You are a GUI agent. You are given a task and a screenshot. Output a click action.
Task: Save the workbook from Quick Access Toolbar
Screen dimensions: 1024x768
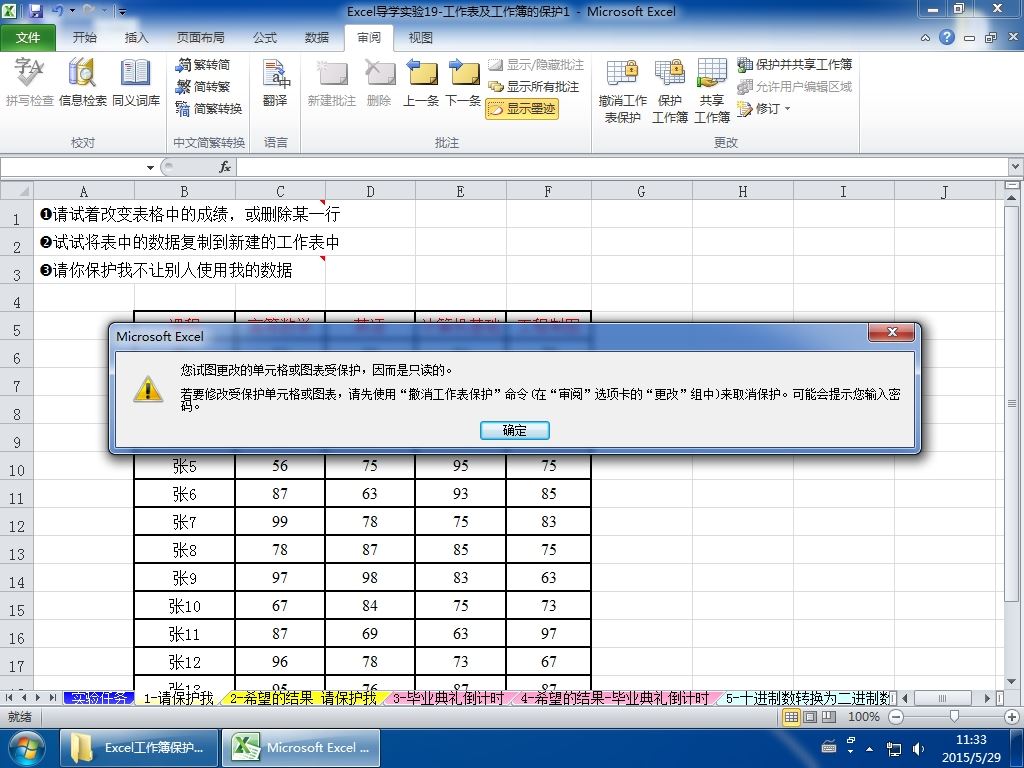(x=35, y=11)
